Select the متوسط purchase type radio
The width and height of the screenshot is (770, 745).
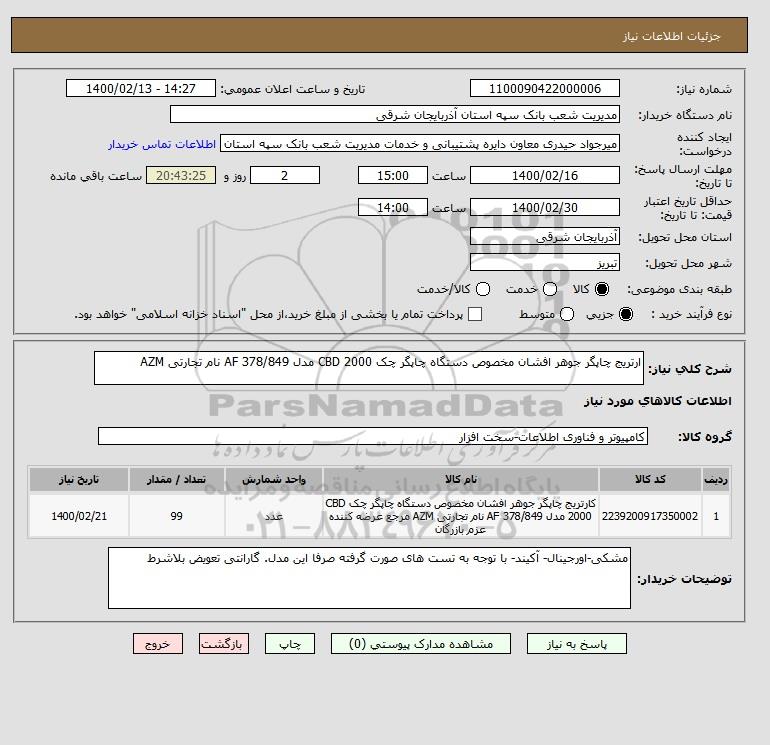[567, 314]
